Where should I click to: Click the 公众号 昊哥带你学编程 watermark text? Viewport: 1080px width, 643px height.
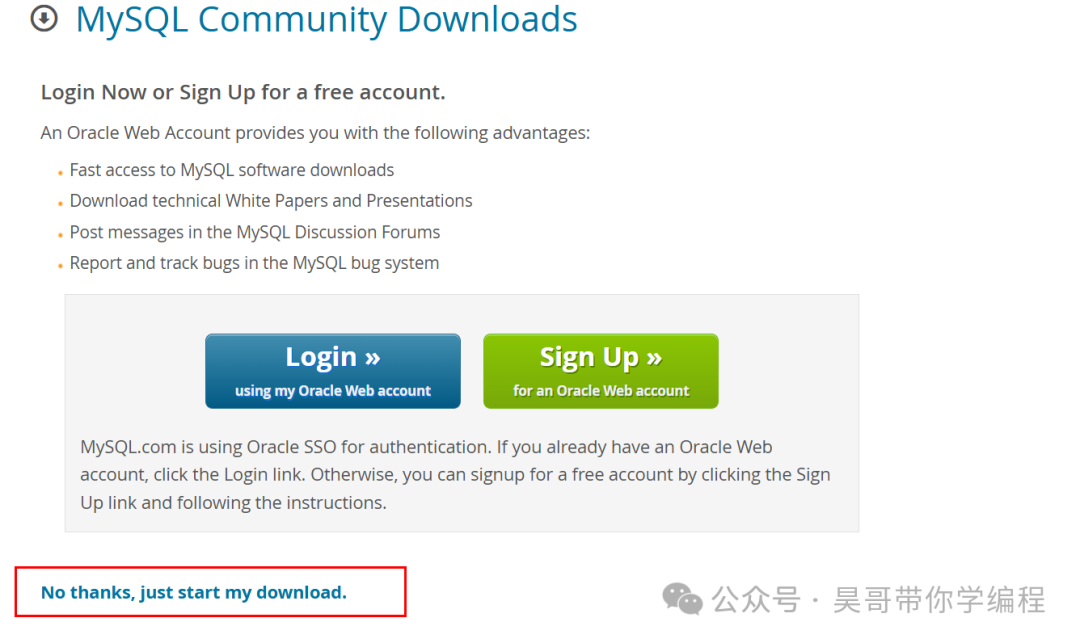click(x=878, y=599)
